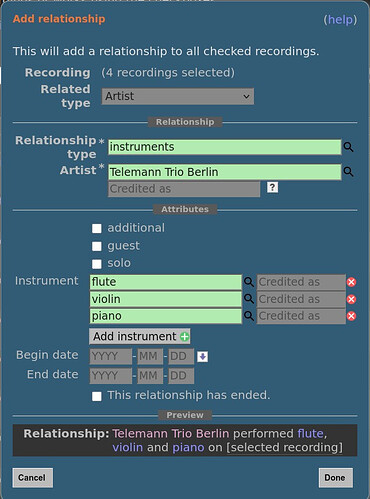Click the search icon for the flute instrument
The height and width of the screenshot is (499, 370).
click(249, 282)
